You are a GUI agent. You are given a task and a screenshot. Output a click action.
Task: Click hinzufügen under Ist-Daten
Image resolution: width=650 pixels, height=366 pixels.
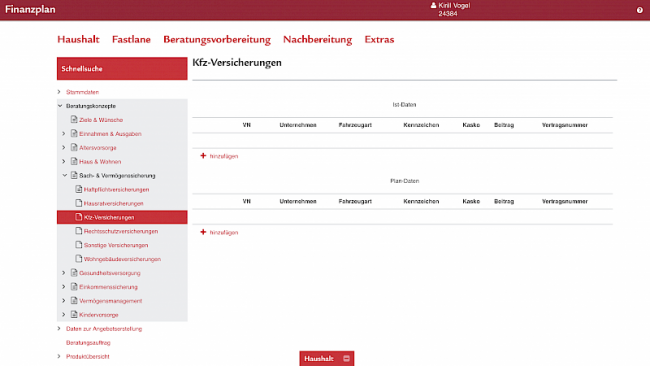click(224, 156)
